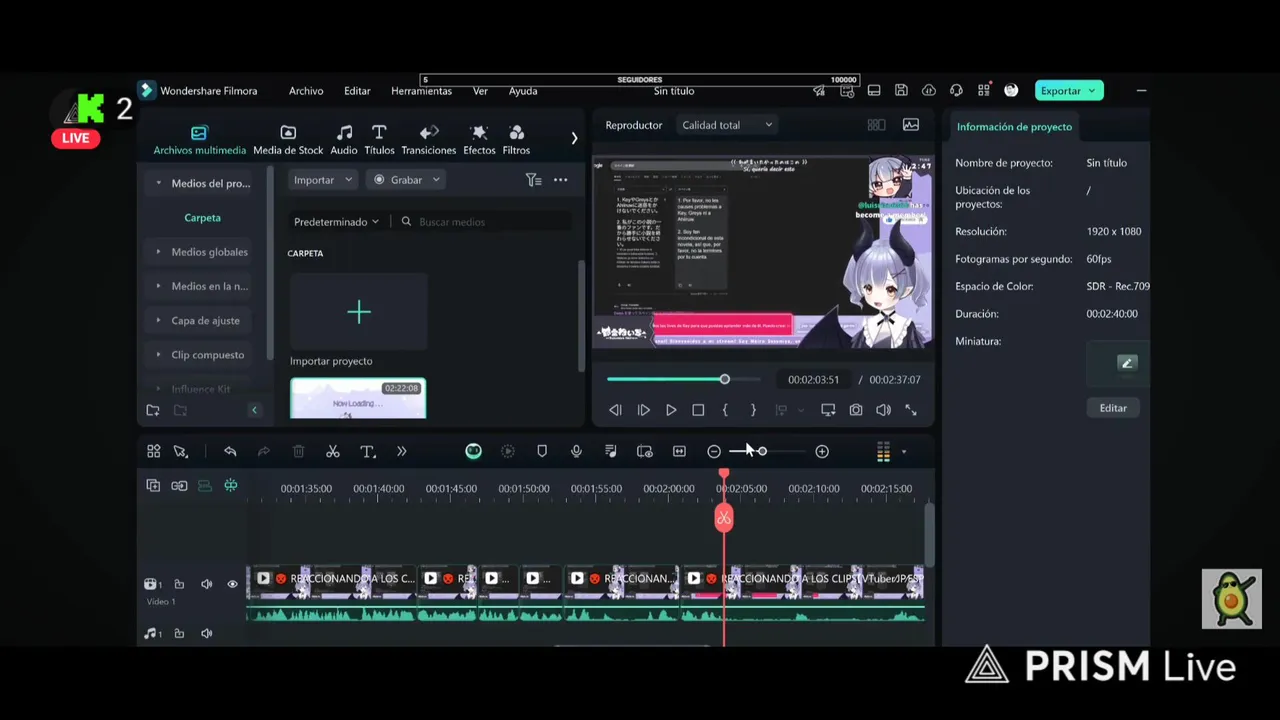Toggle the timeline link clips icon
The width and height of the screenshot is (1280, 720).
click(x=179, y=486)
